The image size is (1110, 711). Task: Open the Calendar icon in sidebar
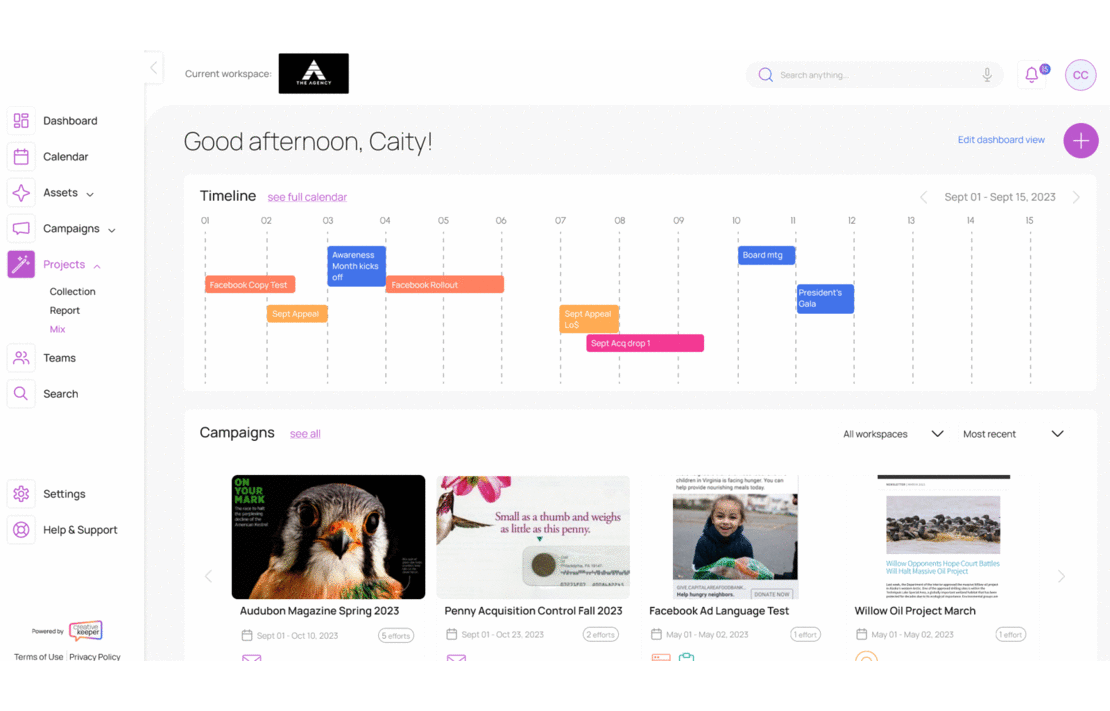coord(21,157)
